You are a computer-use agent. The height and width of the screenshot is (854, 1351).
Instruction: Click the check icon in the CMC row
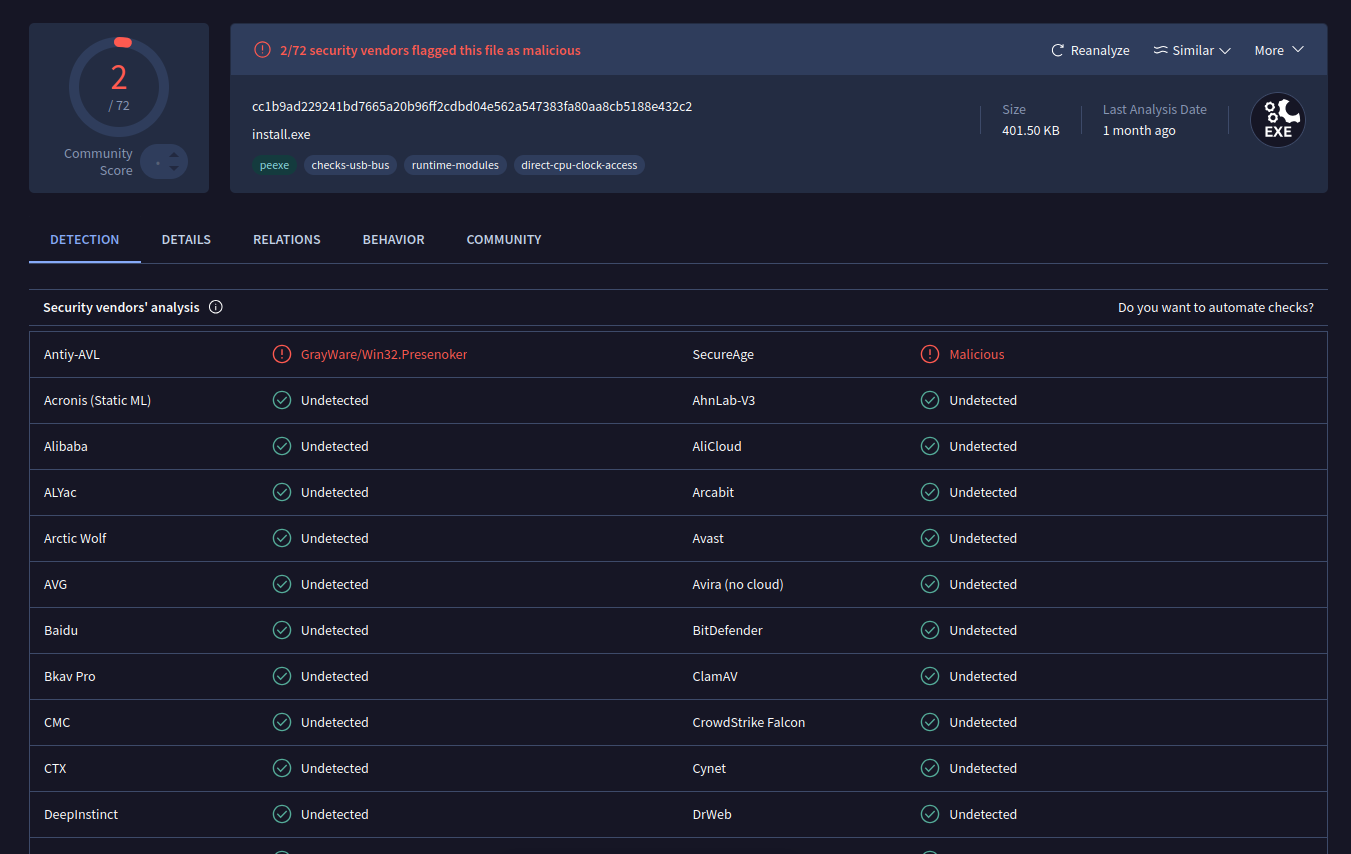point(282,722)
